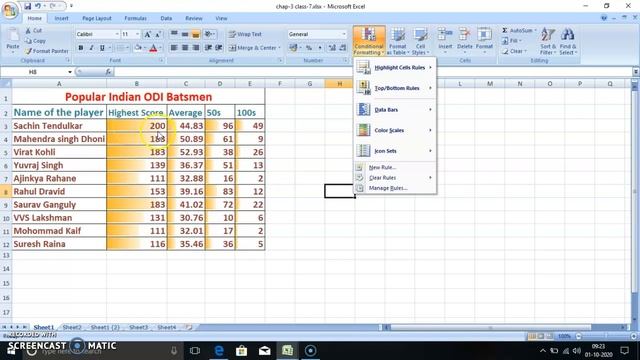
Task: Open Task View on the taskbar
Action: pyautogui.click(x=195, y=351)
